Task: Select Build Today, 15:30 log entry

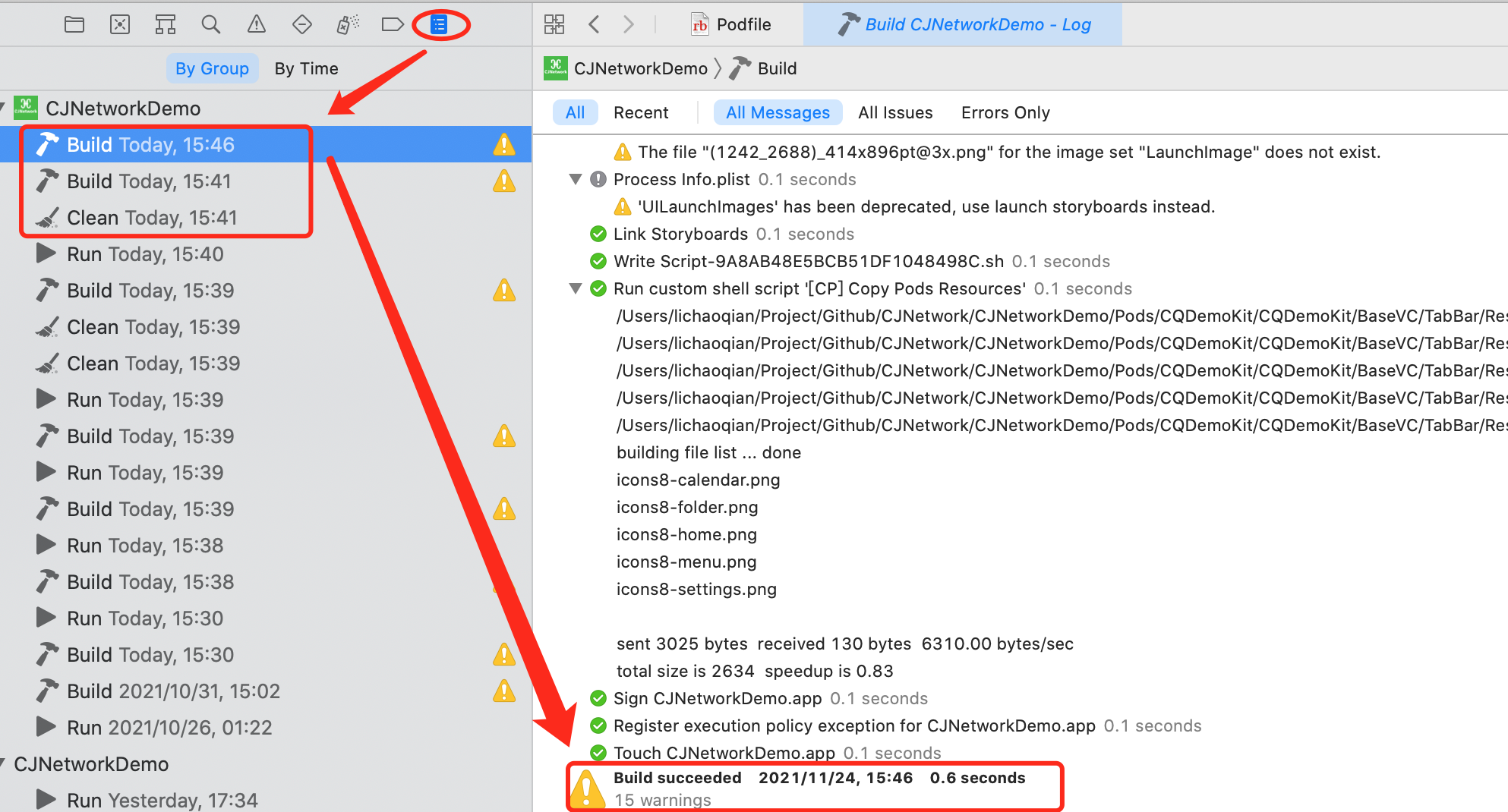Action: (x=266, y=654)
